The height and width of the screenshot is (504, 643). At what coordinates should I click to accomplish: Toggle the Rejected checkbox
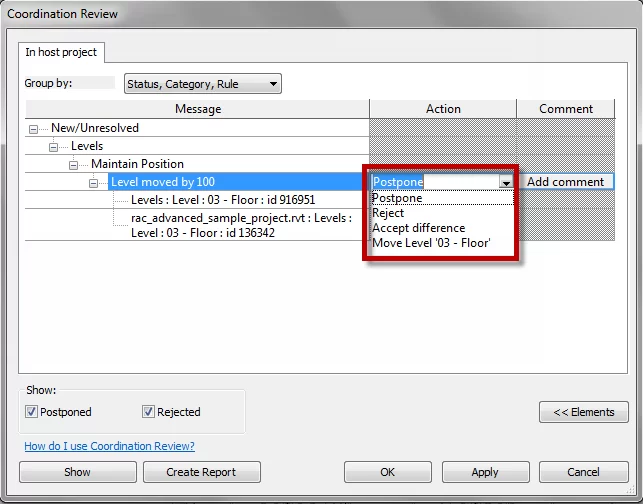point(149,412)
